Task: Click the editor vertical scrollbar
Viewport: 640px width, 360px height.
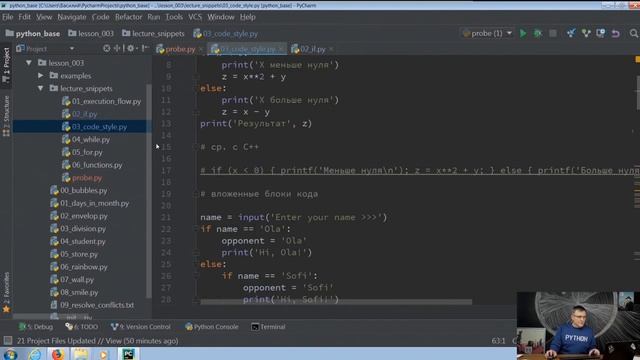Action: pos(638,93)
